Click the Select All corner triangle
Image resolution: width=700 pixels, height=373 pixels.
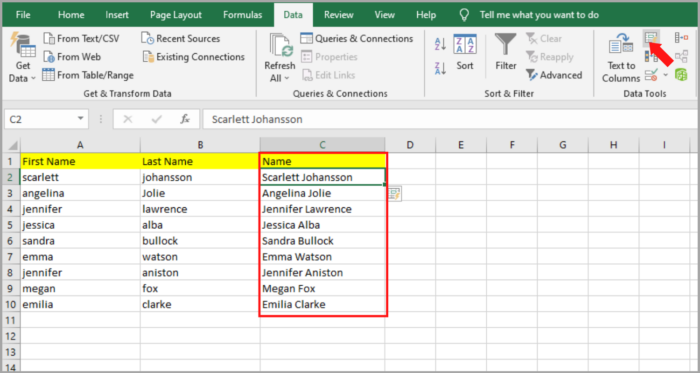[12, 145]
